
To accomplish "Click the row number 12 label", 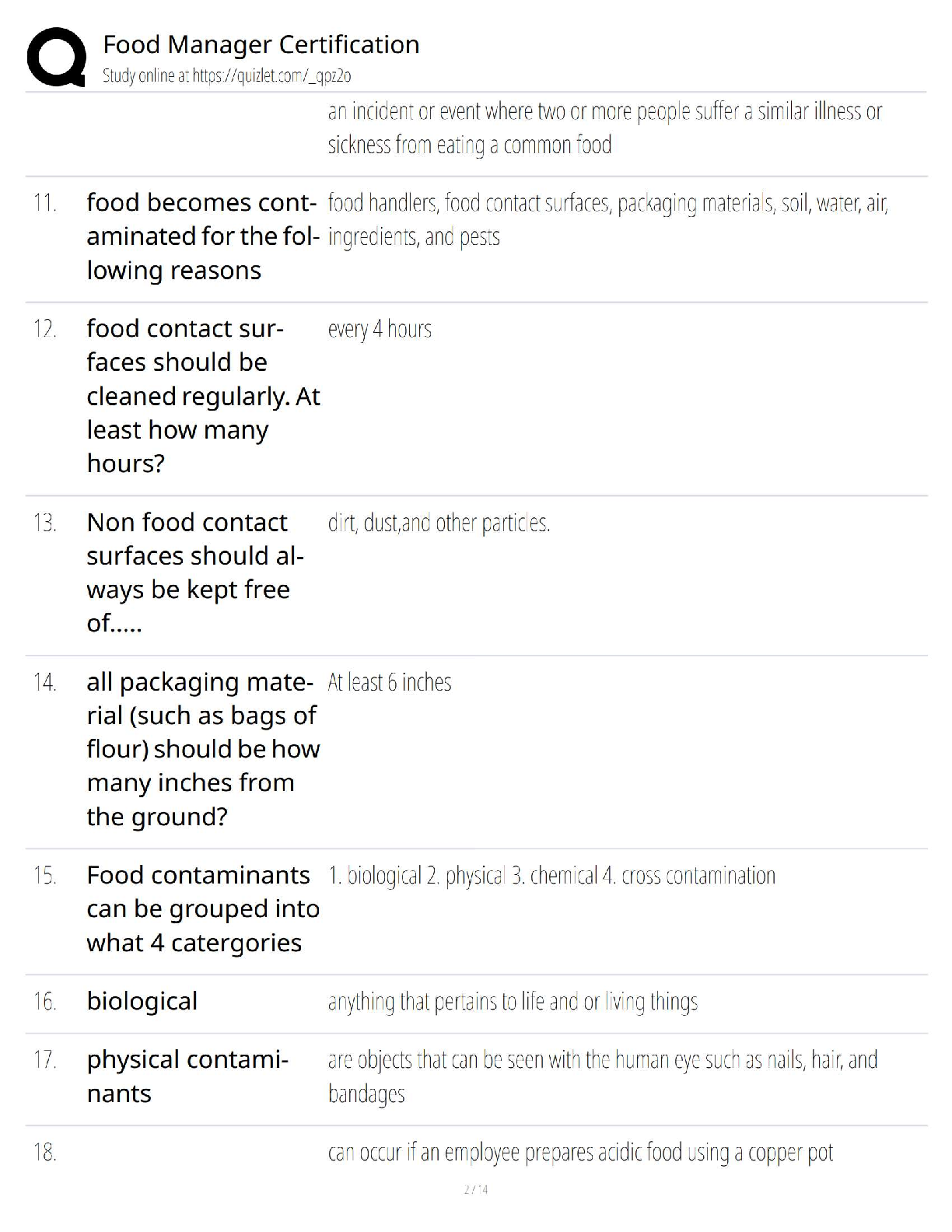I will pyautogui.click(x=45, y=329).
